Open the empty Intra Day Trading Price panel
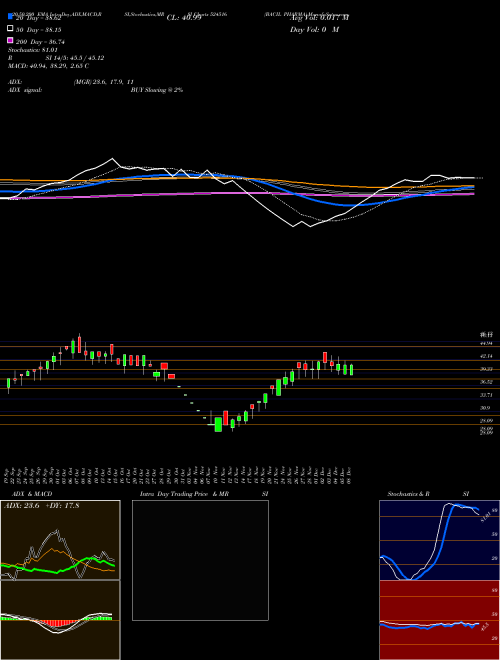Screen dimensions: 500x660 (x=200, y=560)
